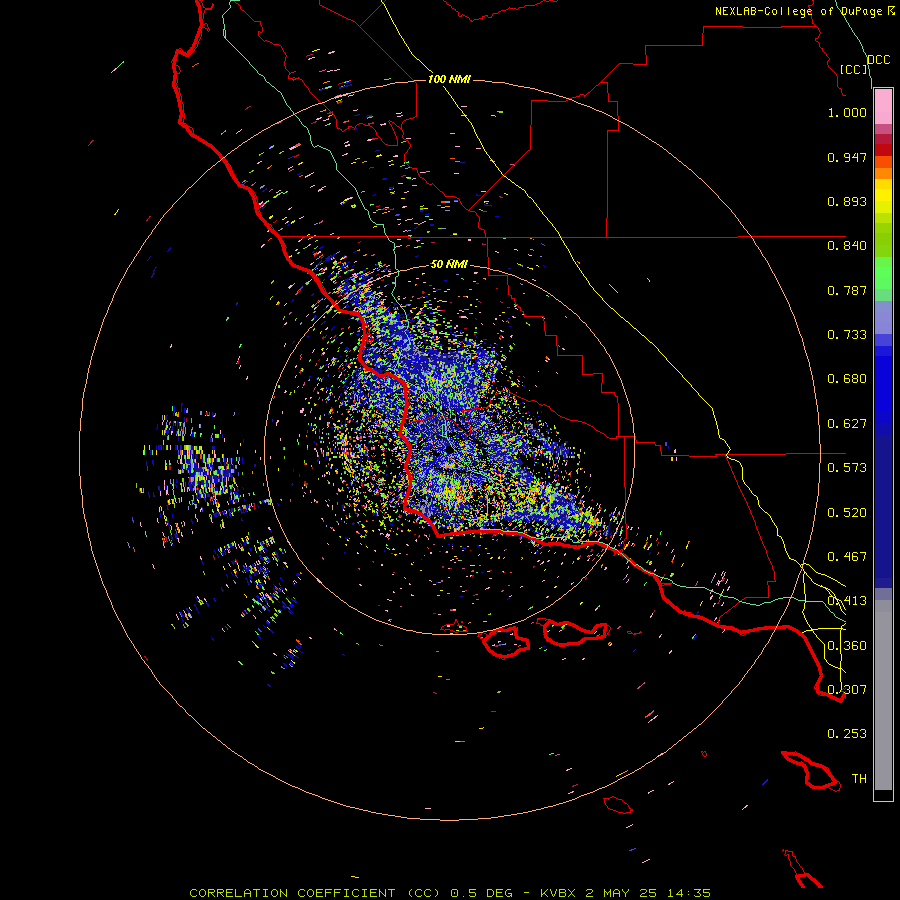Click the 0.573 scale value
900x900 pixels.
tap(847, 468)
